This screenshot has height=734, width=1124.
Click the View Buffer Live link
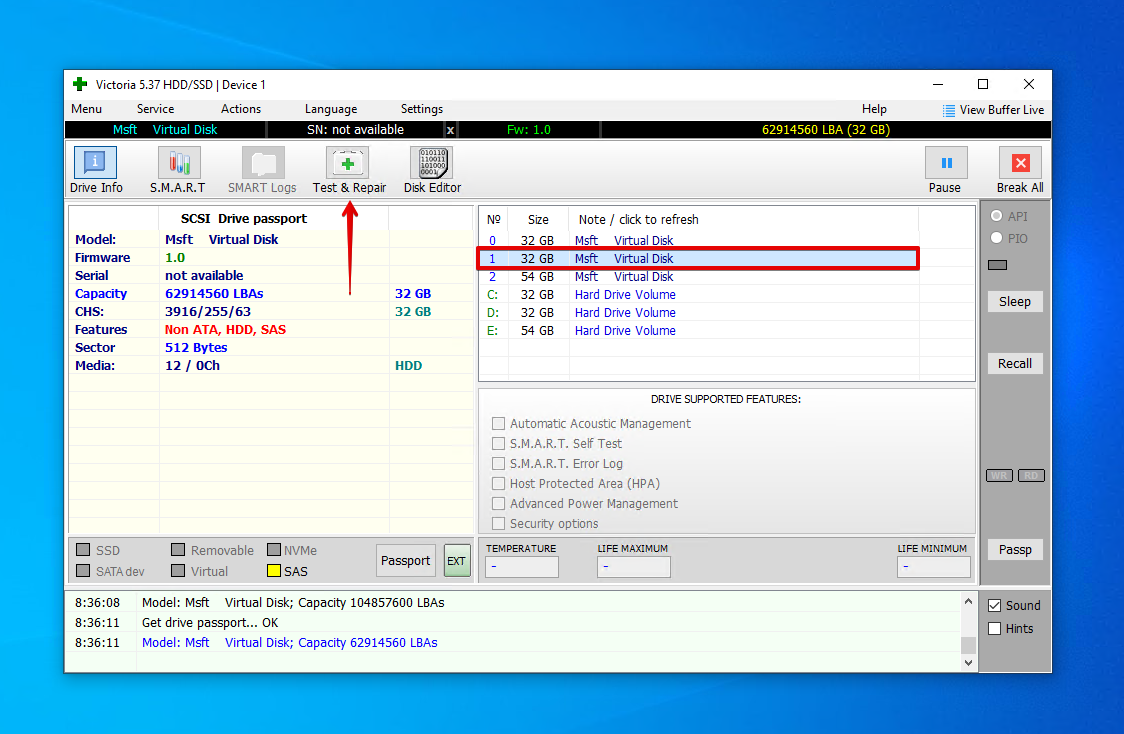[1001, 110]
